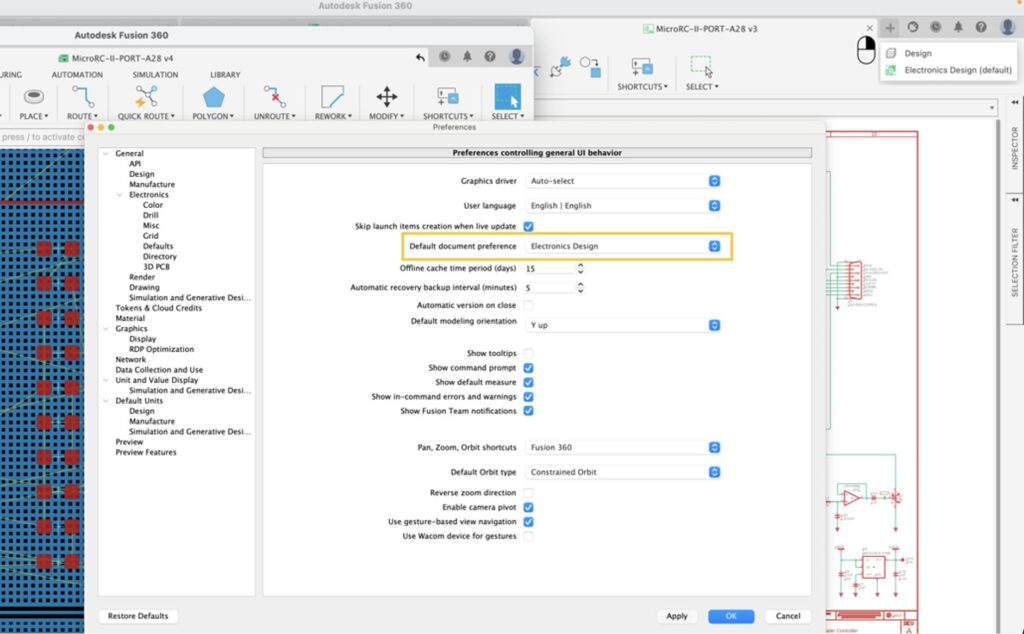Viewport: 1024px width, 634px height.
Task: Click the Select tool icon in PCB toolbar
Action: click(x=507, y=97)
